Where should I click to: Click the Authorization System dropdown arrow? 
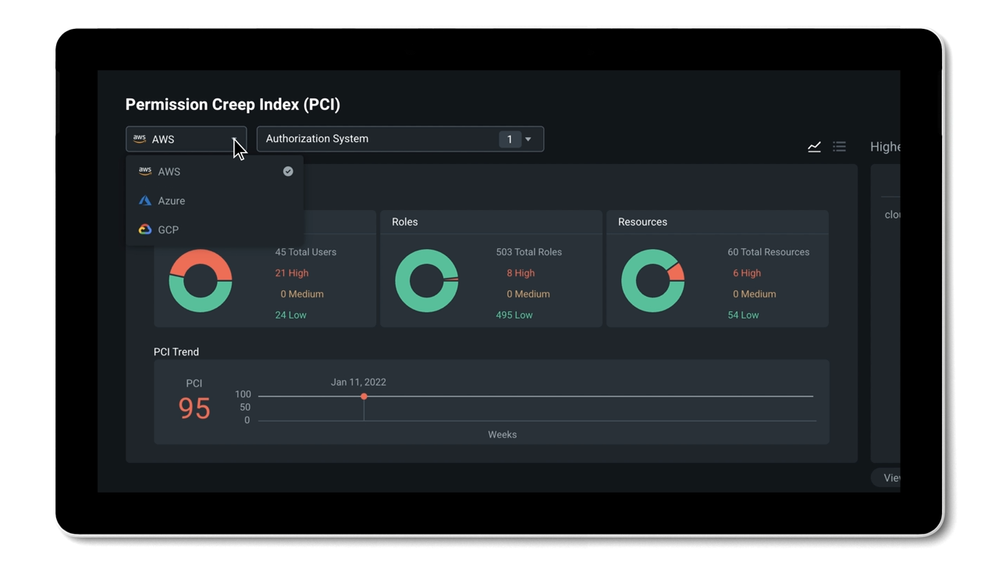coord(528,139)
